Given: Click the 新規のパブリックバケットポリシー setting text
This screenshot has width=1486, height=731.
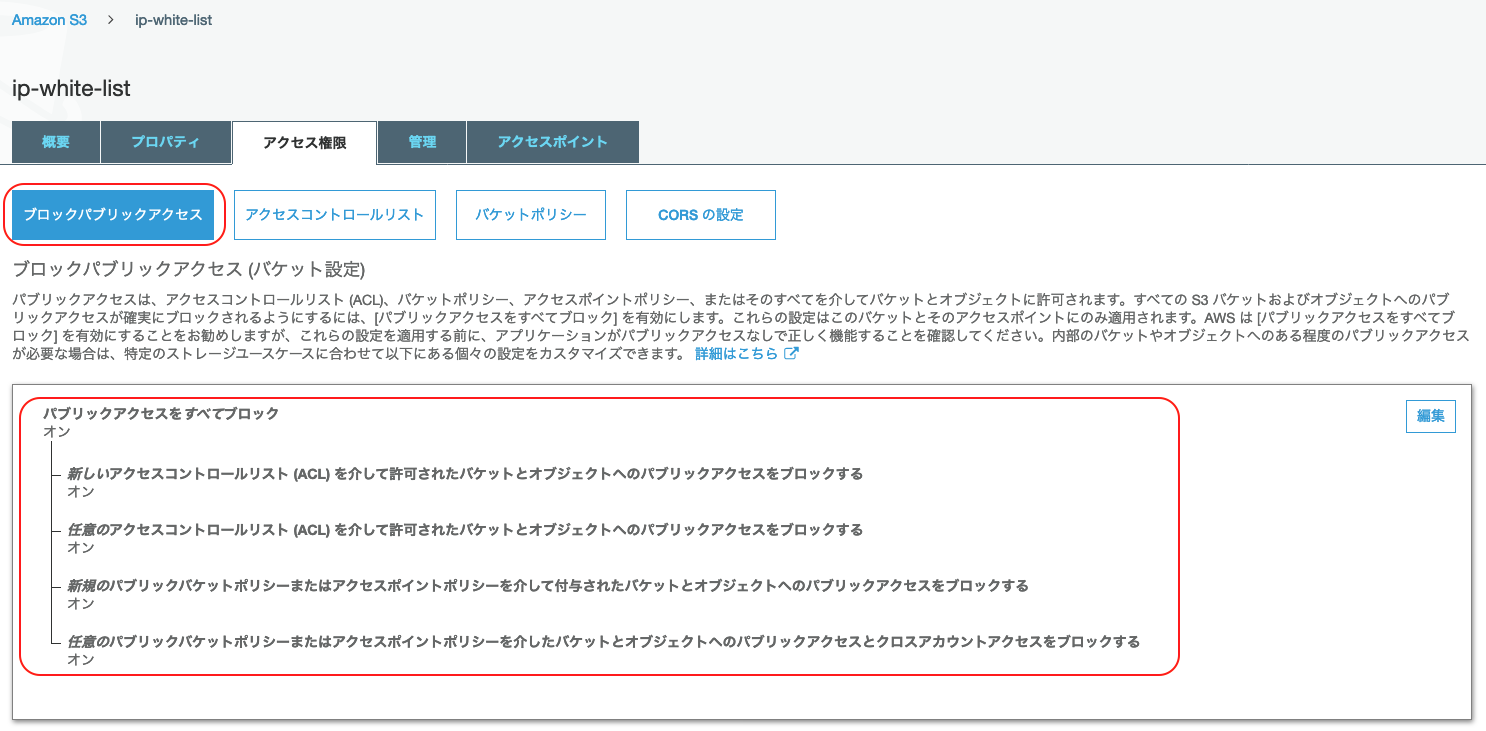Looking at the screenshot, I should pyautogui.click(x=548, y=585).
